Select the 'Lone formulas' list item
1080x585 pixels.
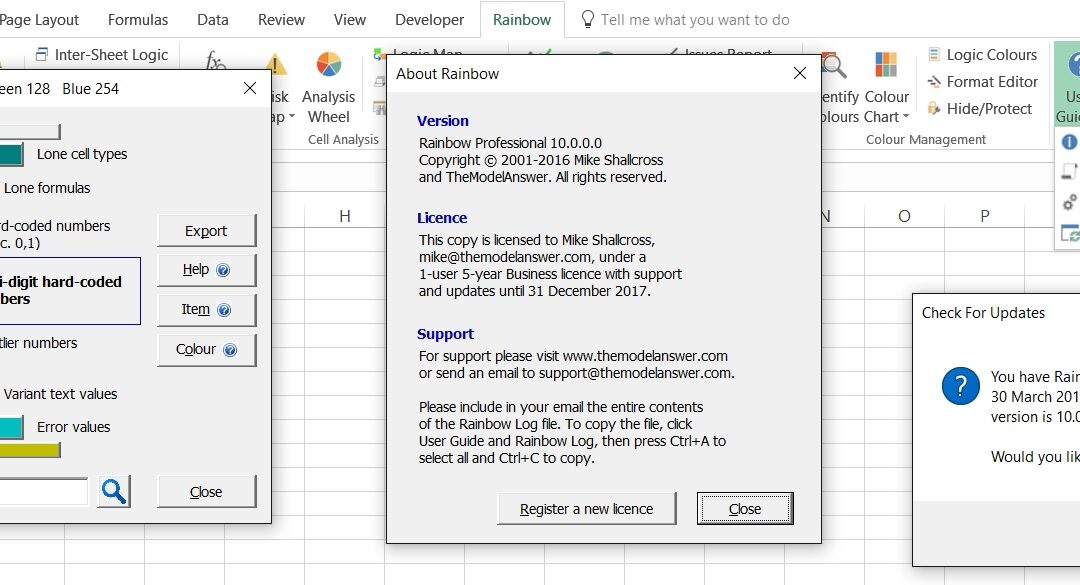(47, 188)
